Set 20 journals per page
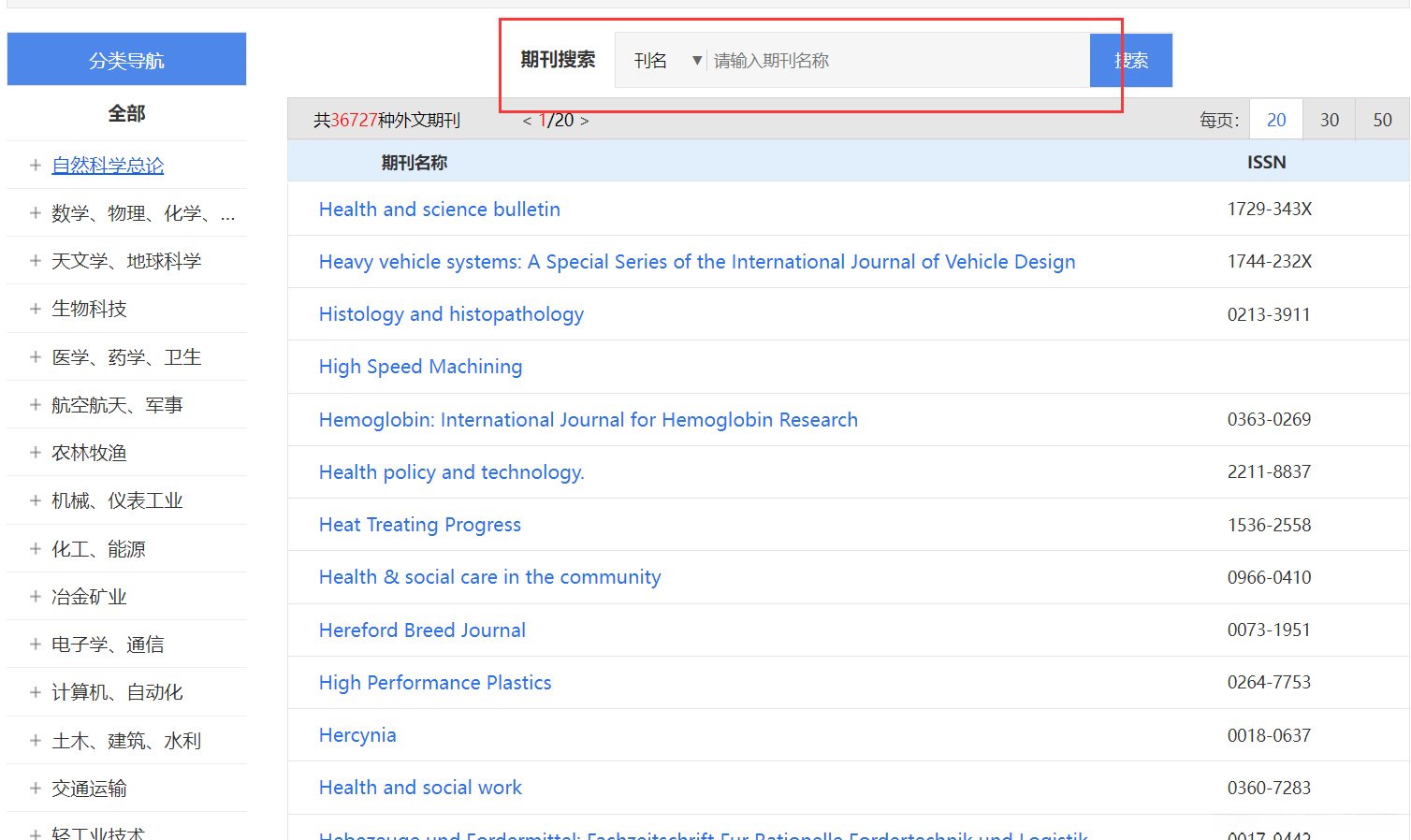1411x840 pixels. [x=1276, y=120]
